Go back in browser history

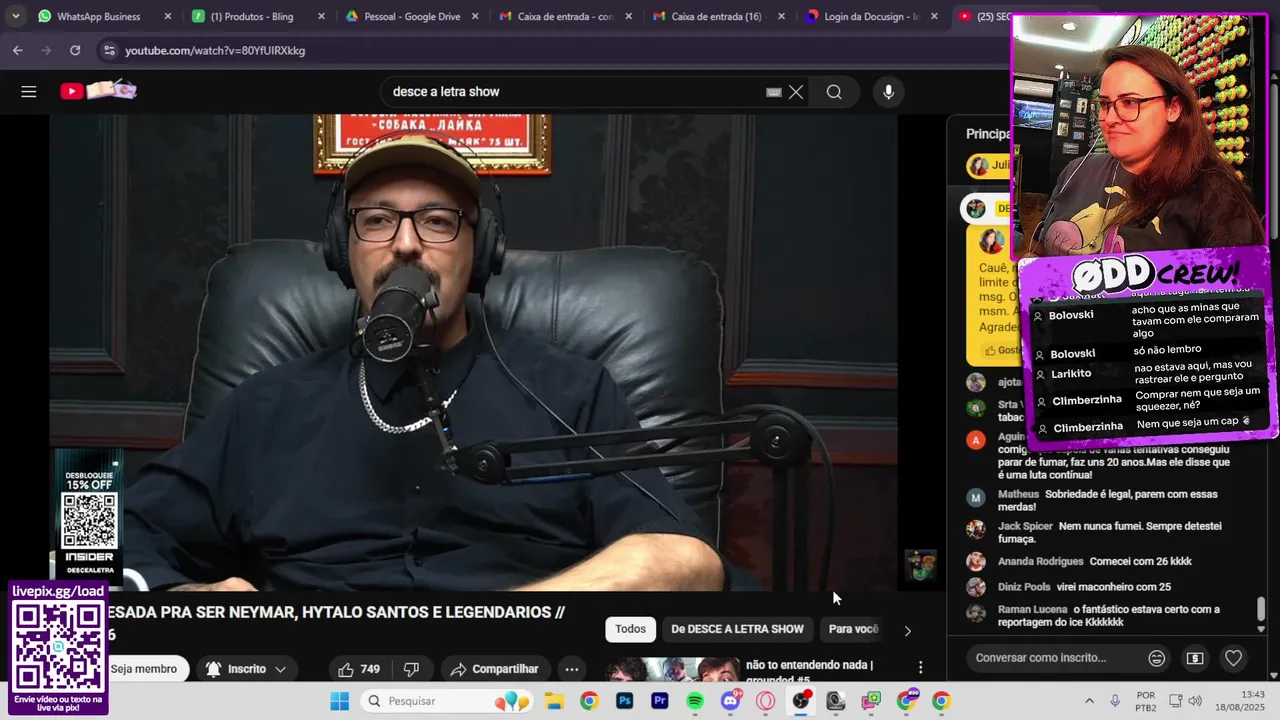pyautogui.click(x=18, y=50)
